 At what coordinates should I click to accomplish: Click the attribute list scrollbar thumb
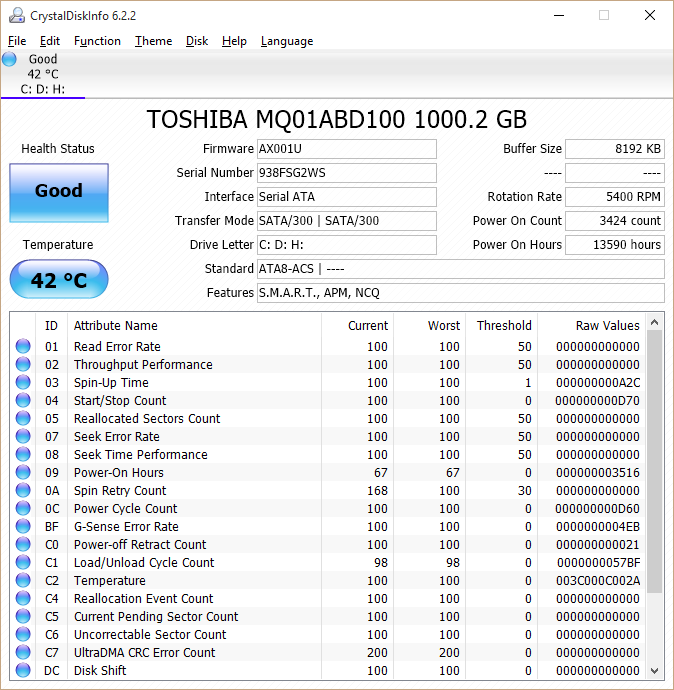(655, 461)
